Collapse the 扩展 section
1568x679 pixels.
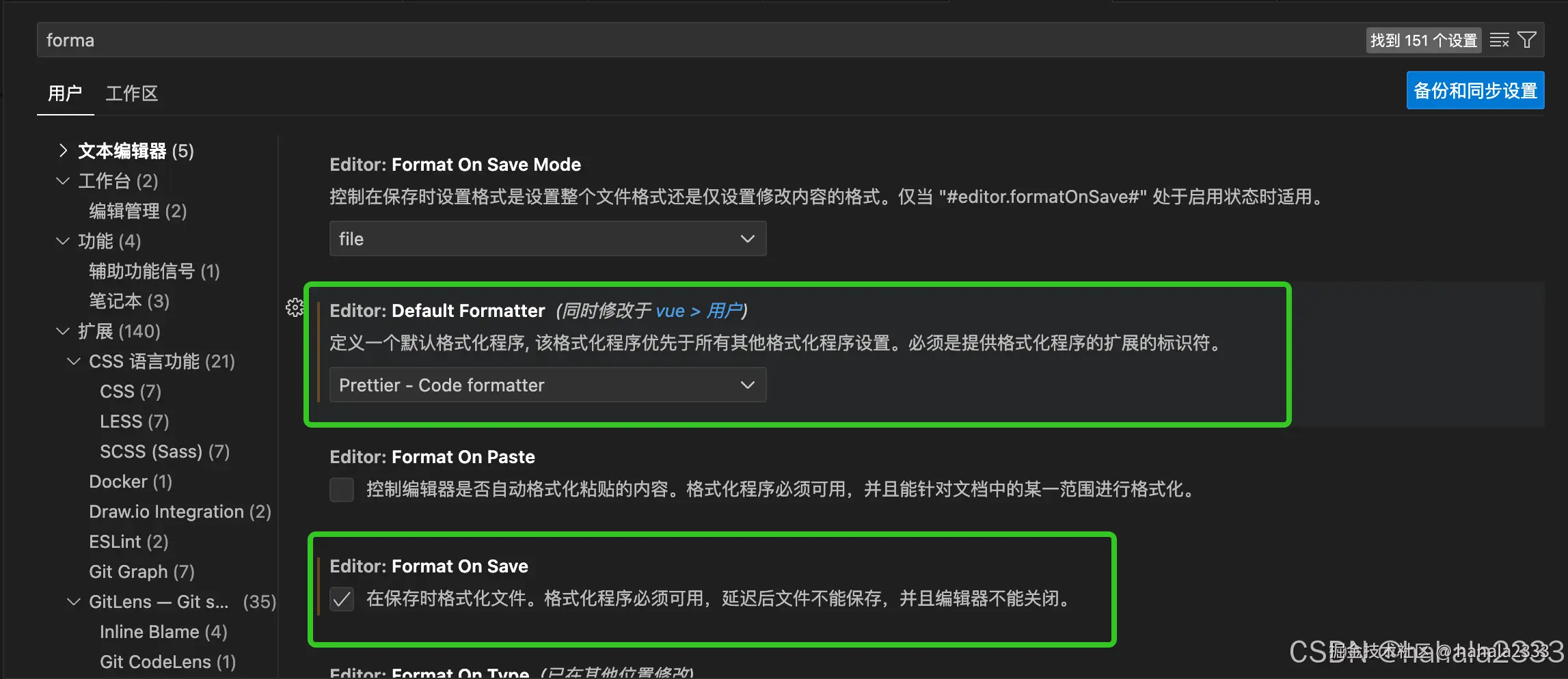[x=63, y=331]
